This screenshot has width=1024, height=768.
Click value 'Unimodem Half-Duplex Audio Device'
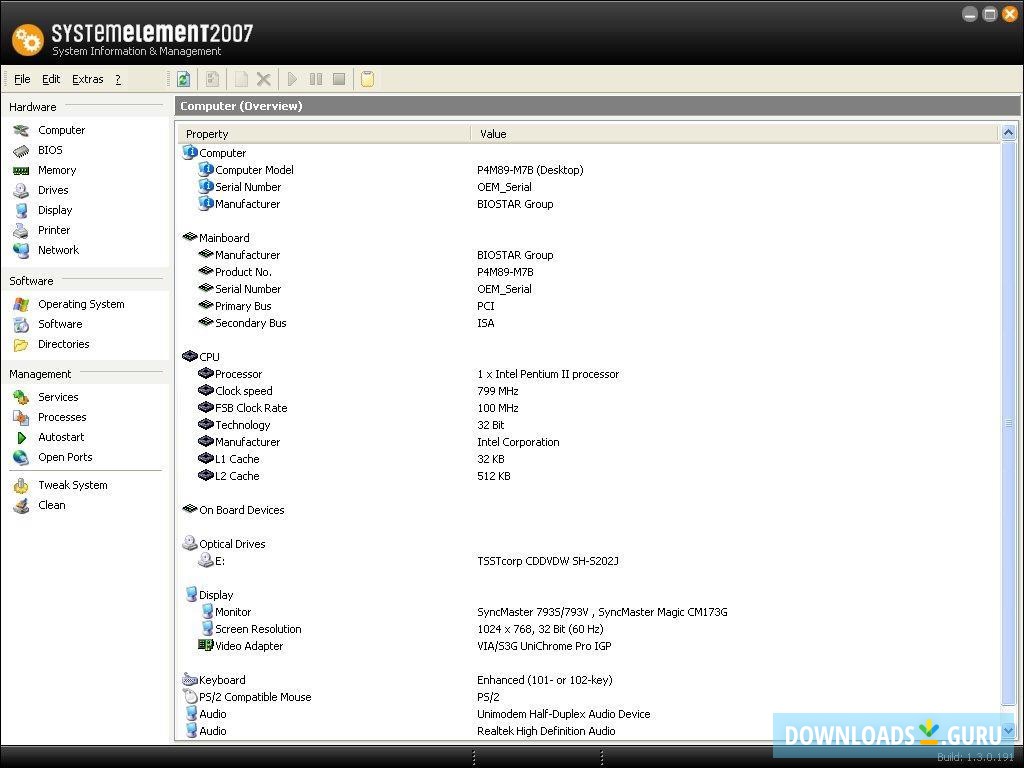[x=564, y=714]
